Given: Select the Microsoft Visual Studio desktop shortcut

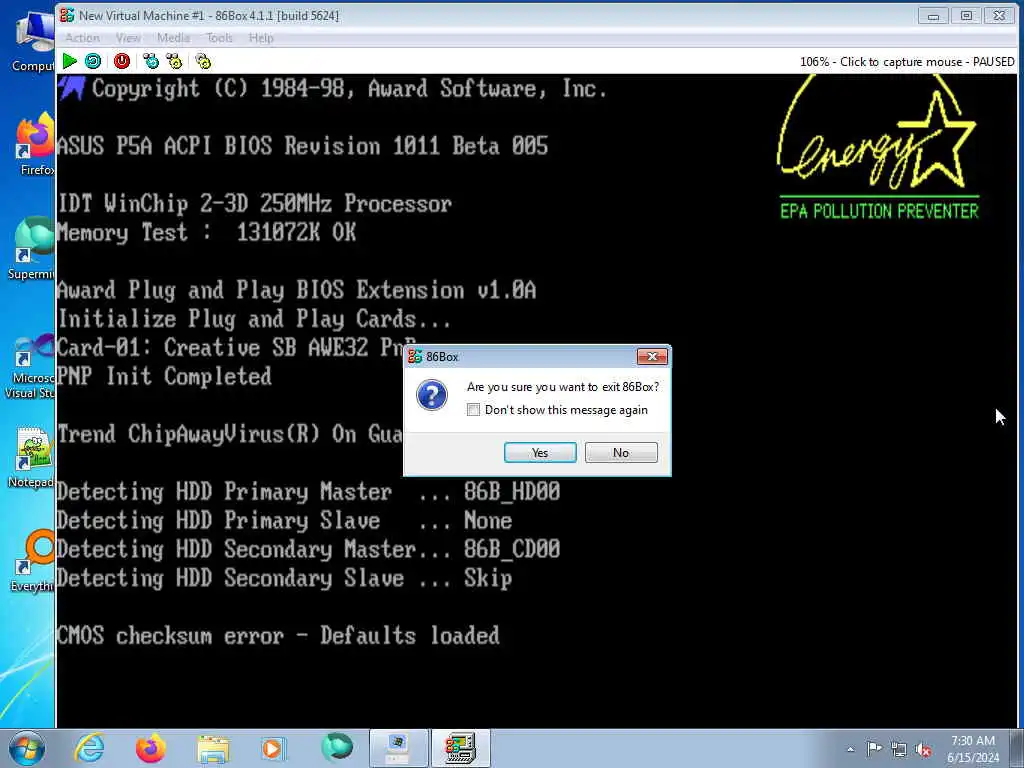Looking at the screenshot, I should pyautogui.click(x=30, y=367).
